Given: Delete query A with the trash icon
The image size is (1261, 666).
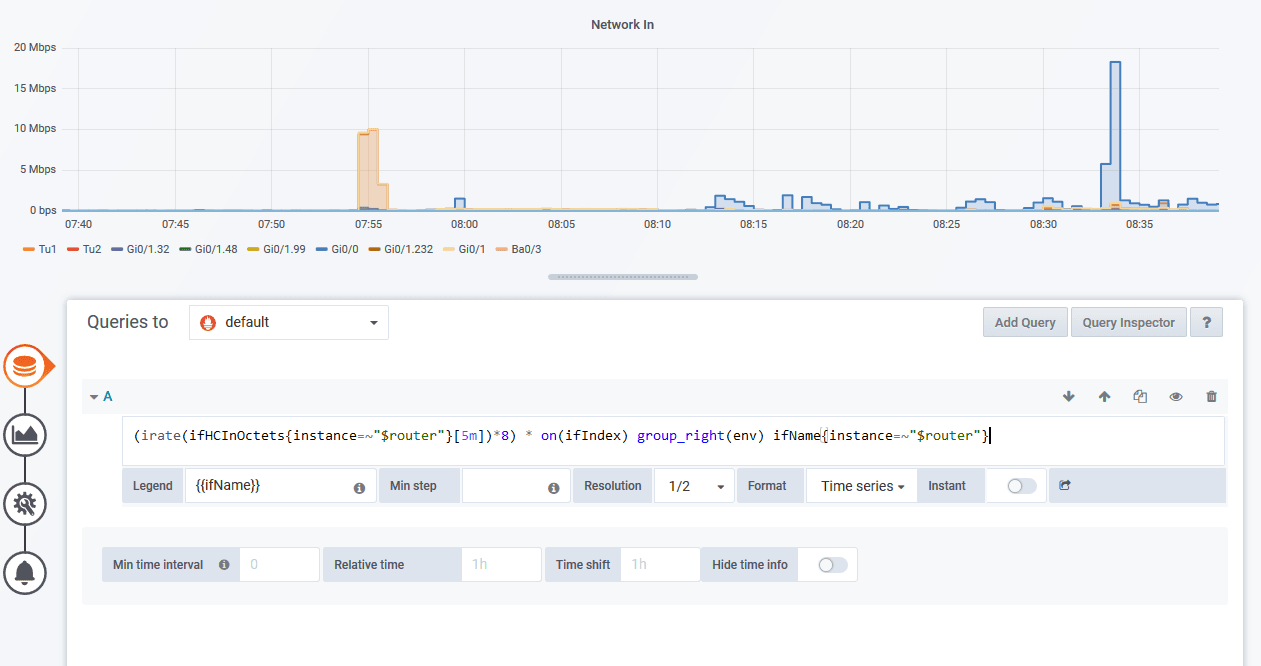Looking at the screenshot, I should click(1211, 396).
